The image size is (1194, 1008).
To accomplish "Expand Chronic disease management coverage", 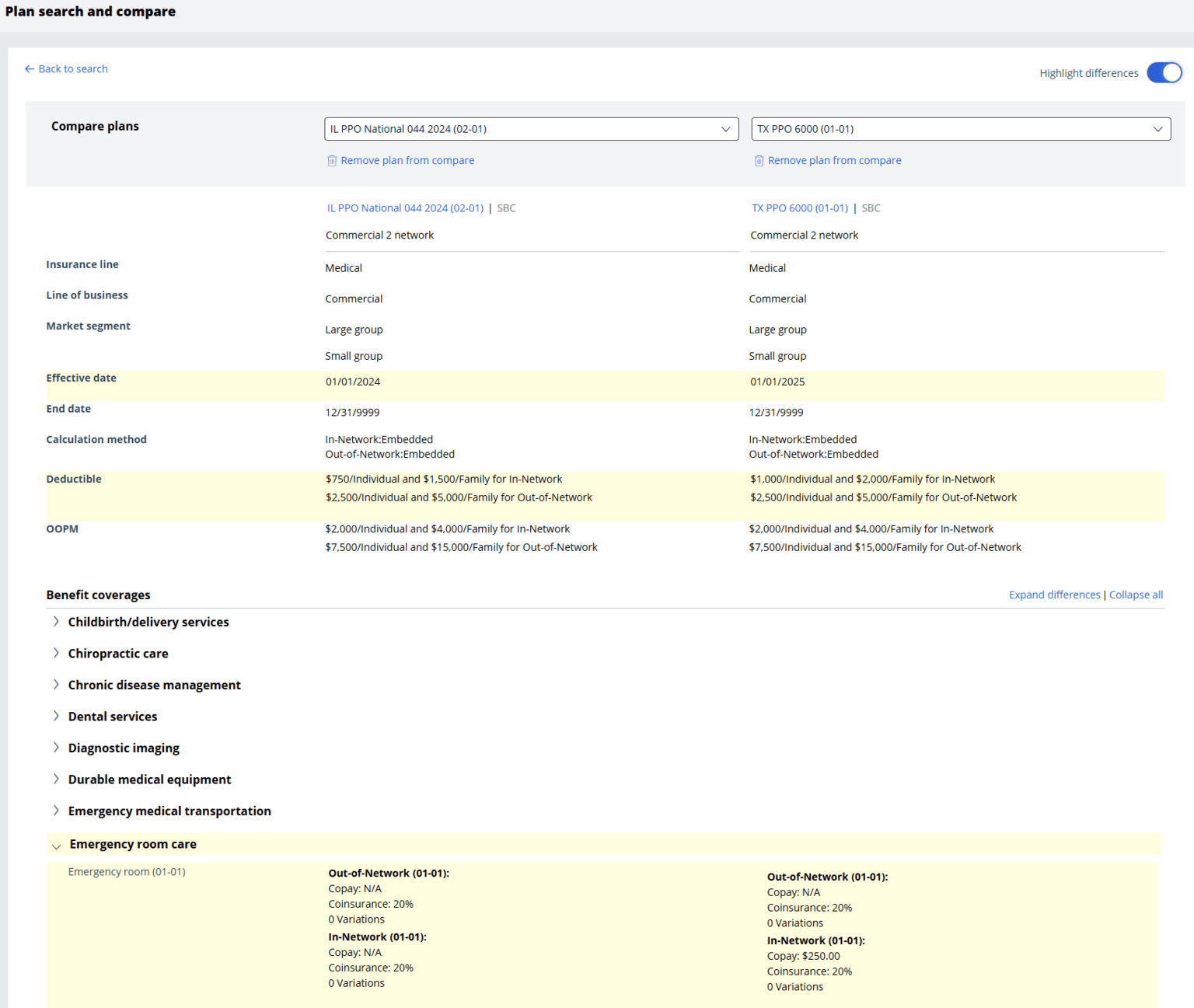I will pyautogui.click(x=56, y=685).
